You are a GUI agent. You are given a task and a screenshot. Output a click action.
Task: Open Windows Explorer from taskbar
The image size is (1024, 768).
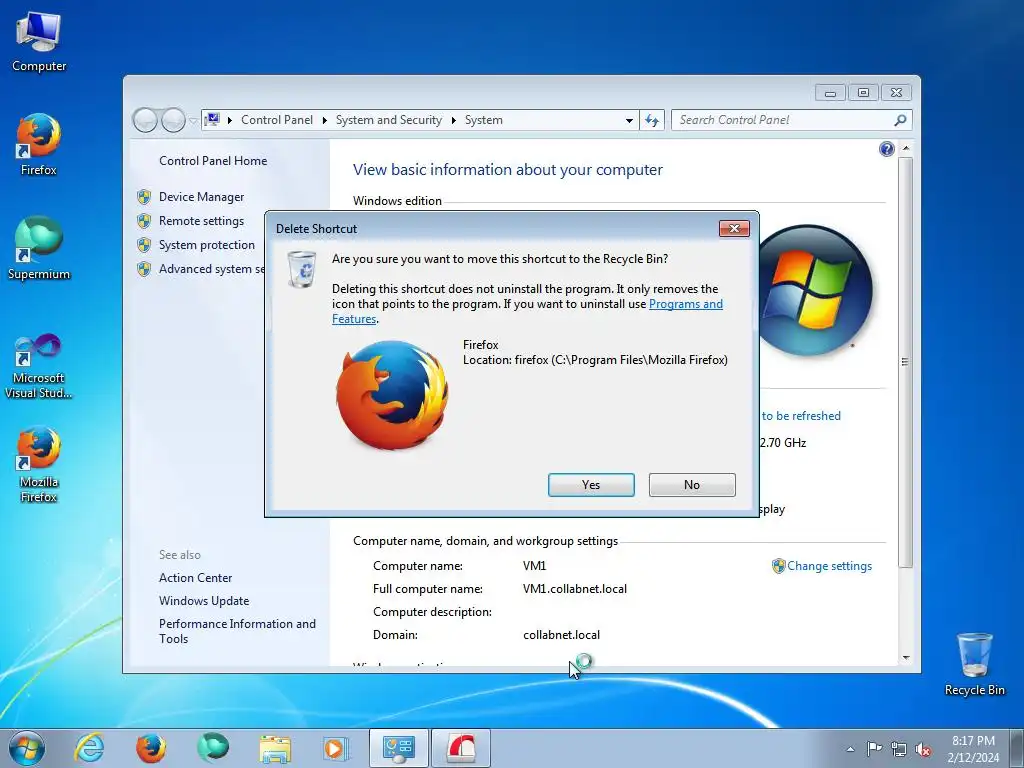[275, 748]
